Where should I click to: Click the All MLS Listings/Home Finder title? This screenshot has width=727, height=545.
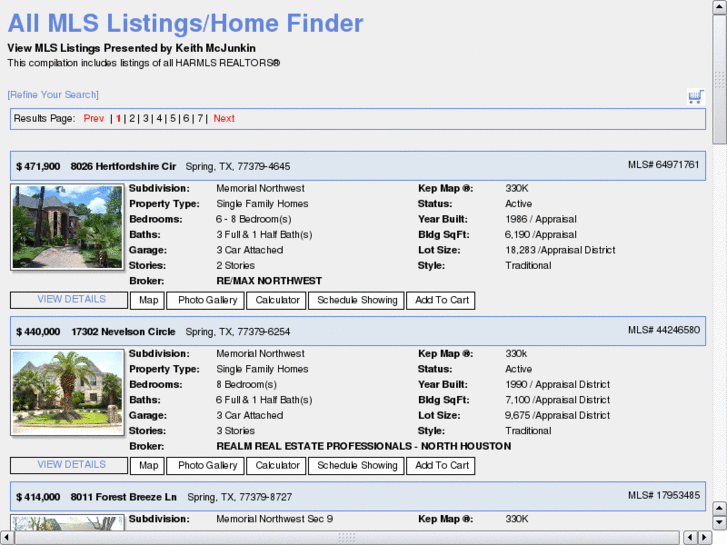click(185, 23)
